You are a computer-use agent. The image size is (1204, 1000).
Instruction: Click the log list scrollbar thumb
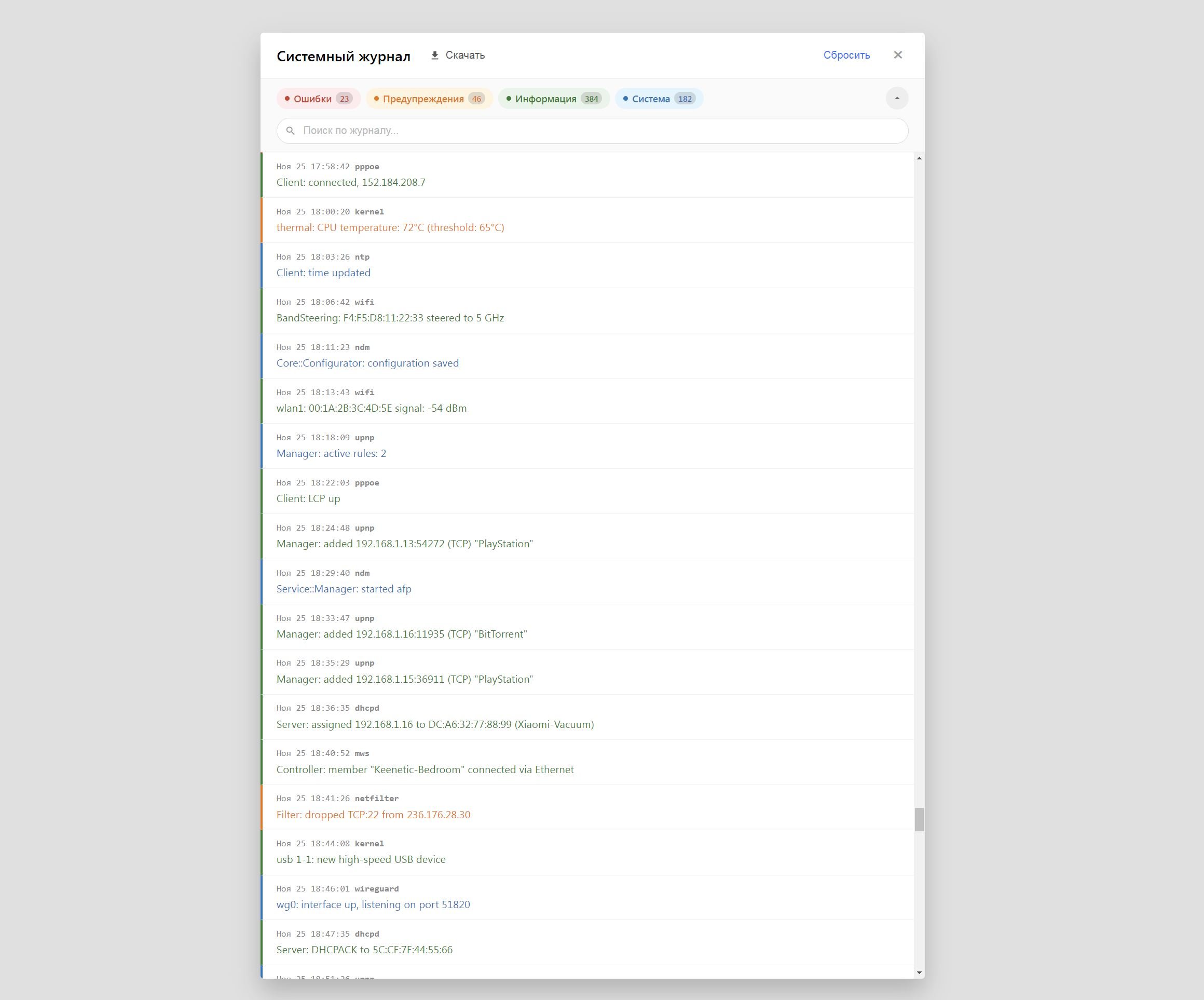[919, 819]
